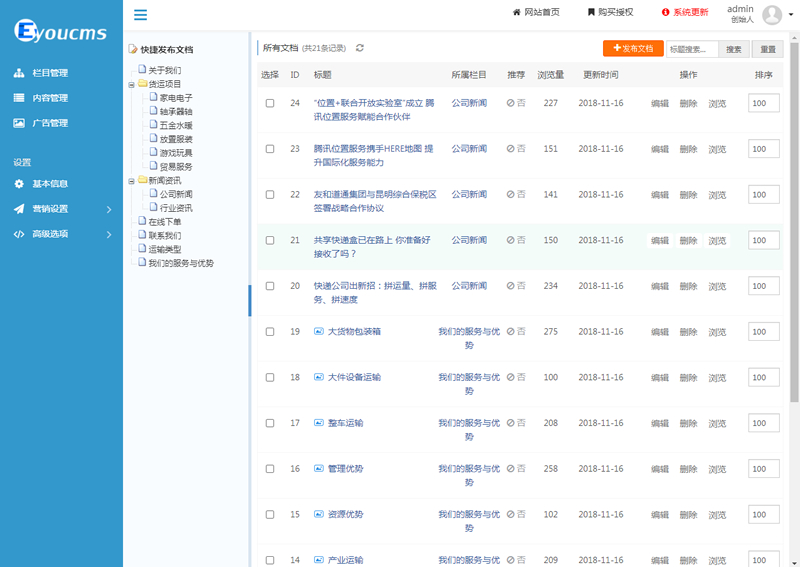Click the image icon beside 大货物包装箱

(x=319, y=331)
